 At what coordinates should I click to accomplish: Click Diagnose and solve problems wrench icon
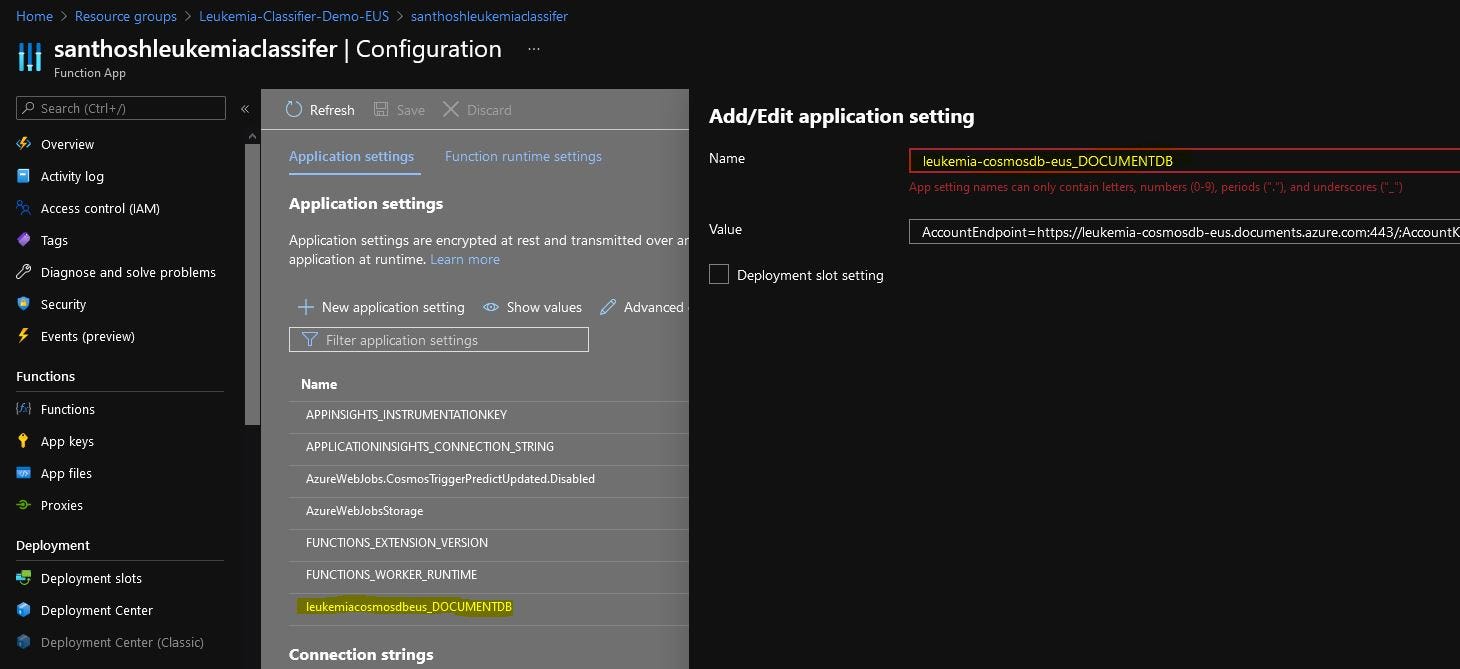(x=24, y=272)
